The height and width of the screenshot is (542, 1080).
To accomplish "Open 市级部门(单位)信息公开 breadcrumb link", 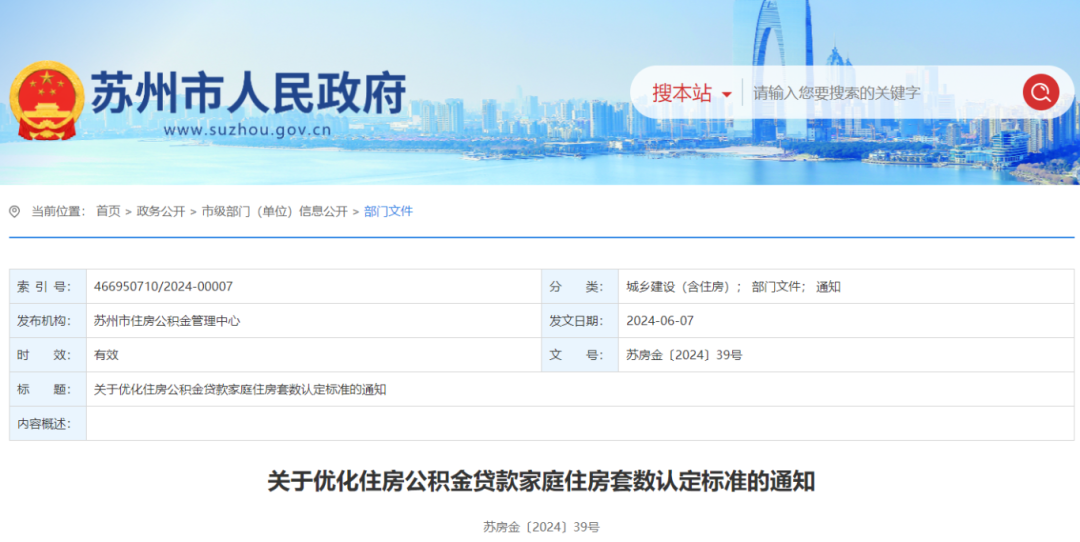I will [274, 212].
